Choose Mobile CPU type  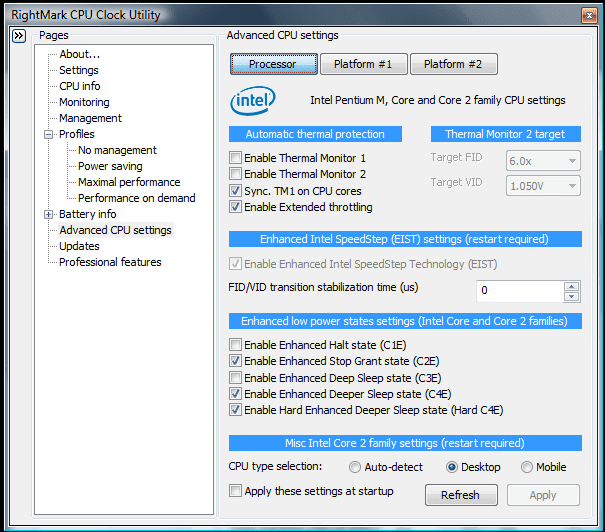pos(527,467)
